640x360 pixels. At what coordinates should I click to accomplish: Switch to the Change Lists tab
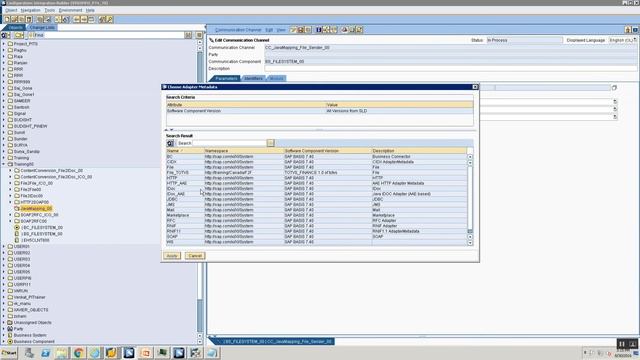click(42, 27)
